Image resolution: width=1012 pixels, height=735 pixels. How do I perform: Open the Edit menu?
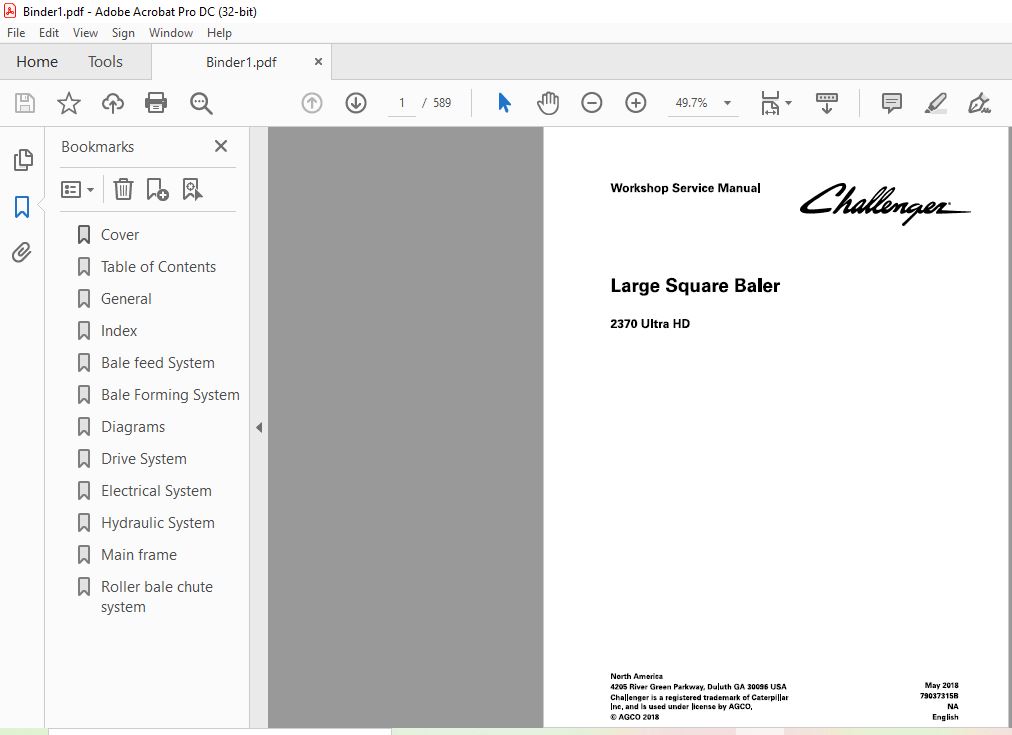[49, 33]
